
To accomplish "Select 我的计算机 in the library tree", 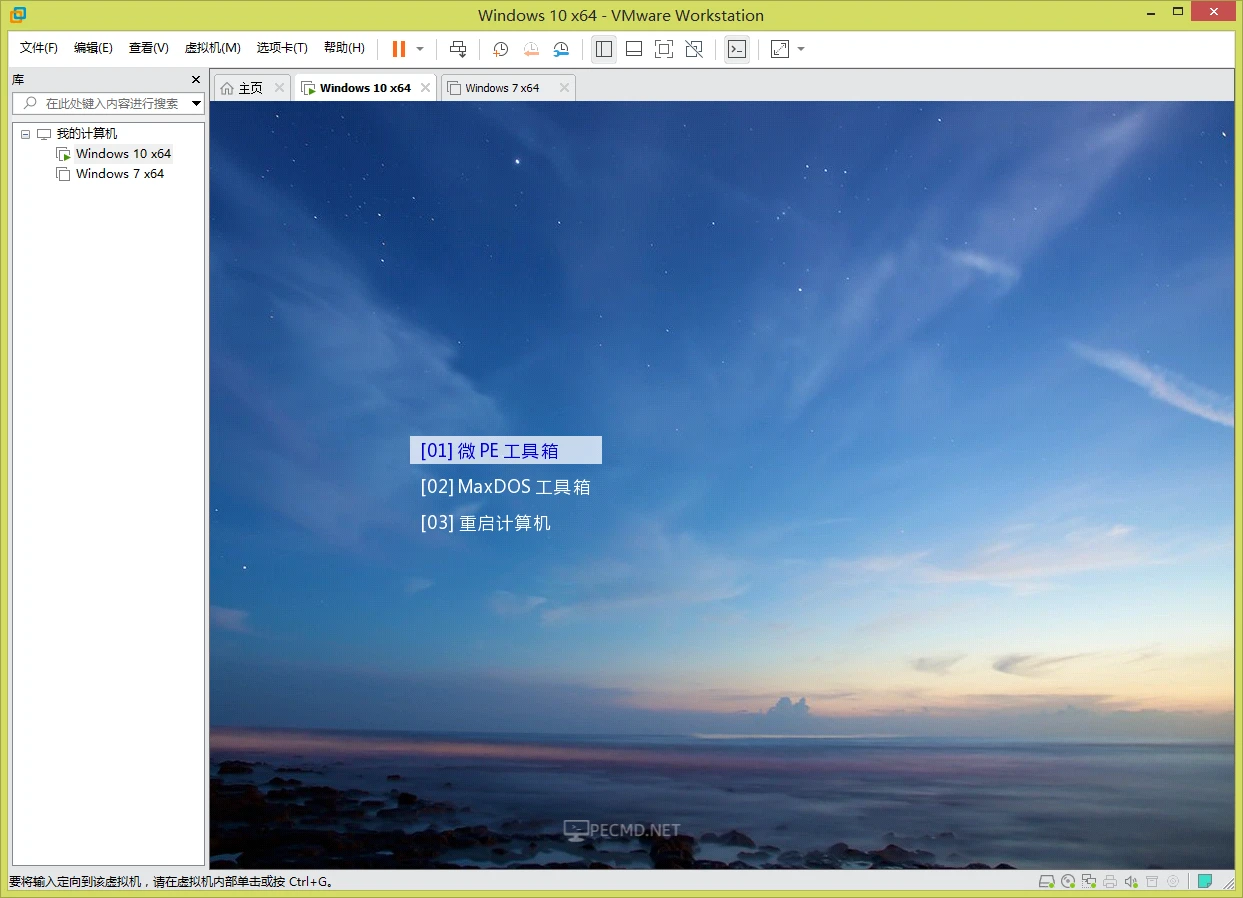I will tap(86, 134).
